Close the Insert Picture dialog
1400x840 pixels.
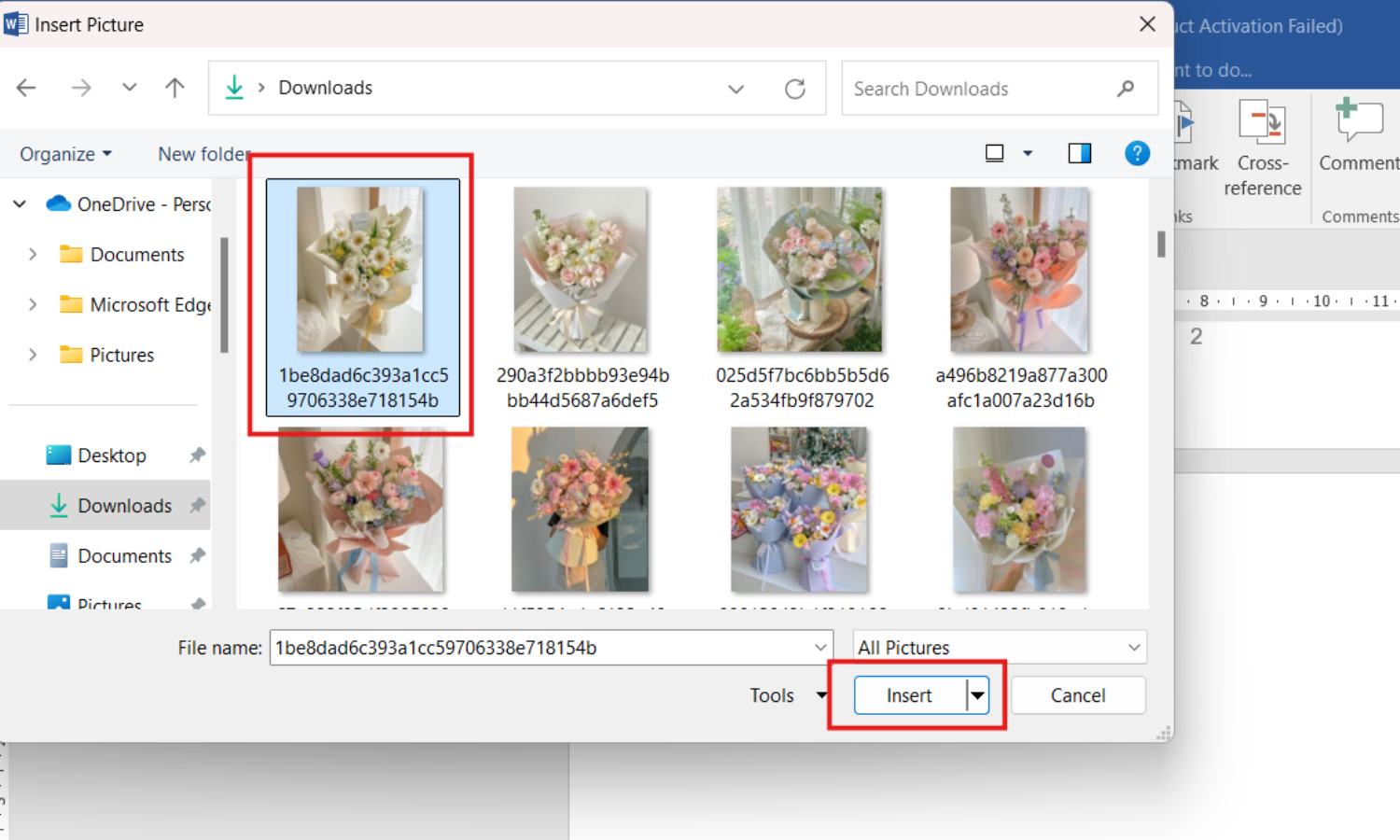coord(1148,24)
